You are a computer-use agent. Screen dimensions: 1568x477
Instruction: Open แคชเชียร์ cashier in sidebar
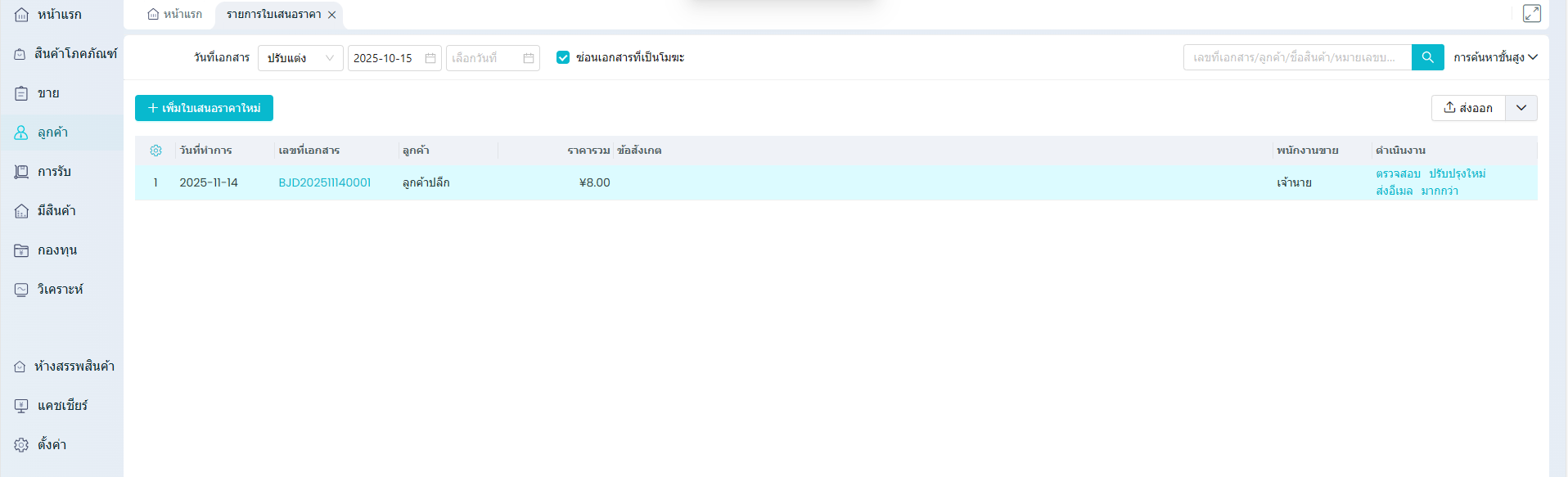(61, 405)
